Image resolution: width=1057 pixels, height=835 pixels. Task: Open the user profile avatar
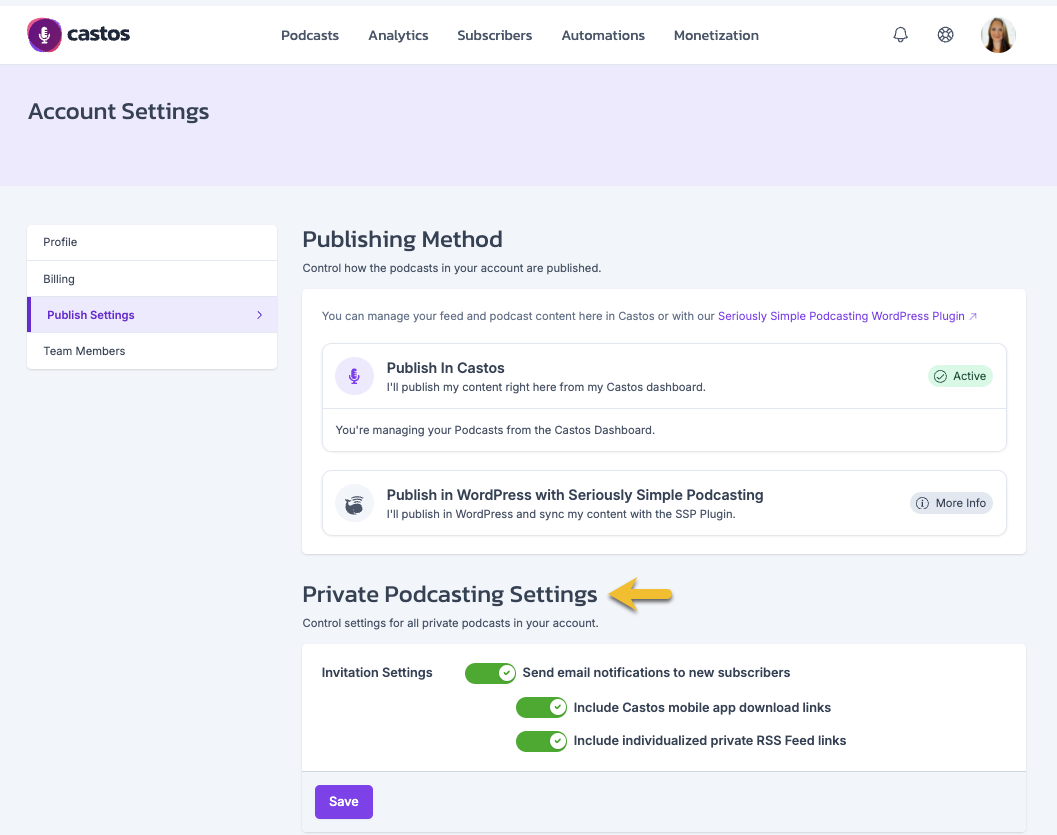tap(998, 35)
